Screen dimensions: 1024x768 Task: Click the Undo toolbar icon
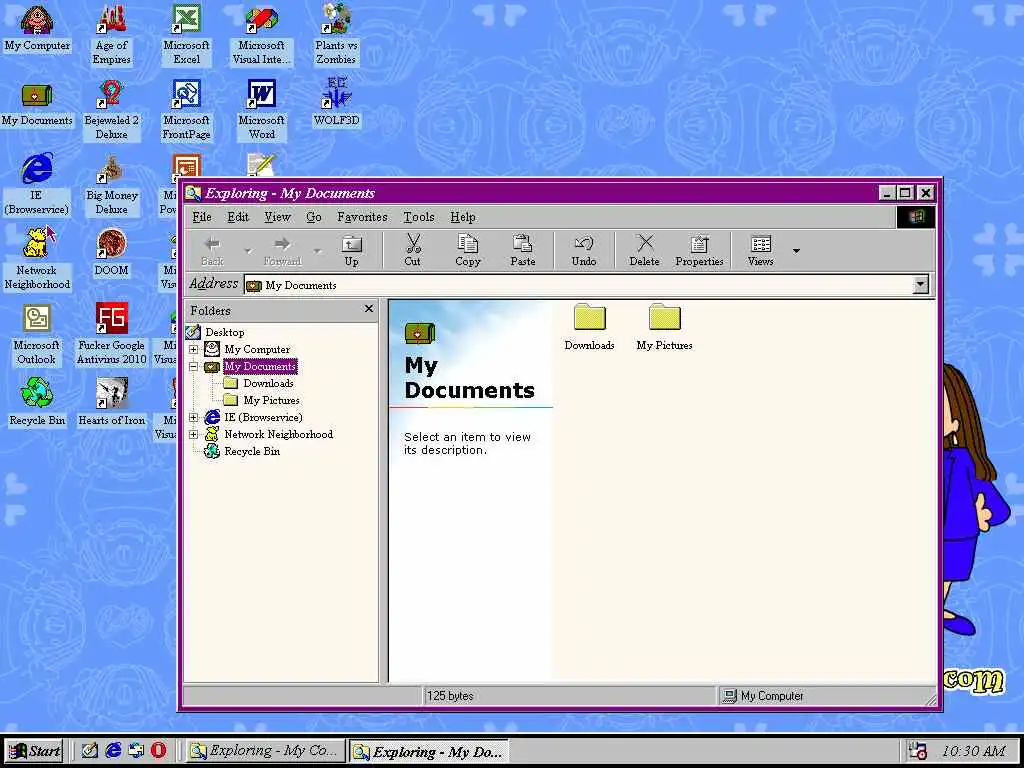(584, 251)
